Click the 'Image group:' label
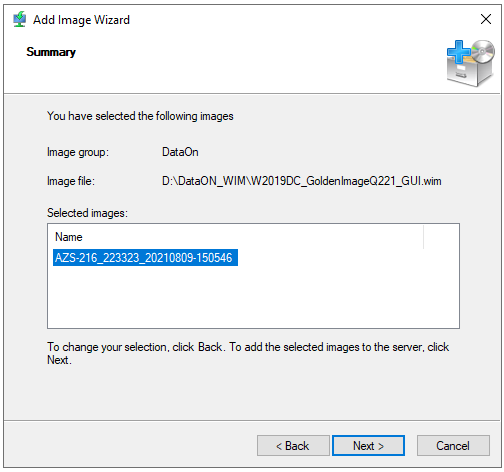 [78, 152]
